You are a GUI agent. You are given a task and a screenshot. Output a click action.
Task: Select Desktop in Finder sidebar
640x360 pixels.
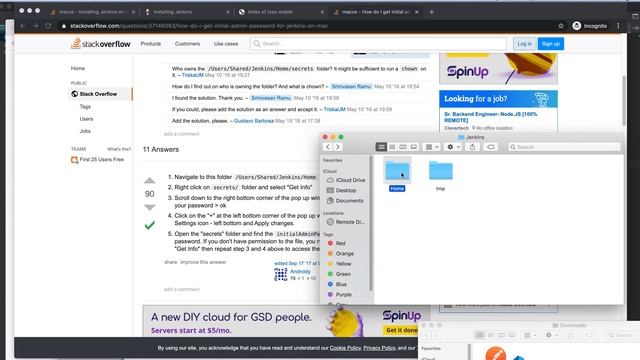pos(342,190)
